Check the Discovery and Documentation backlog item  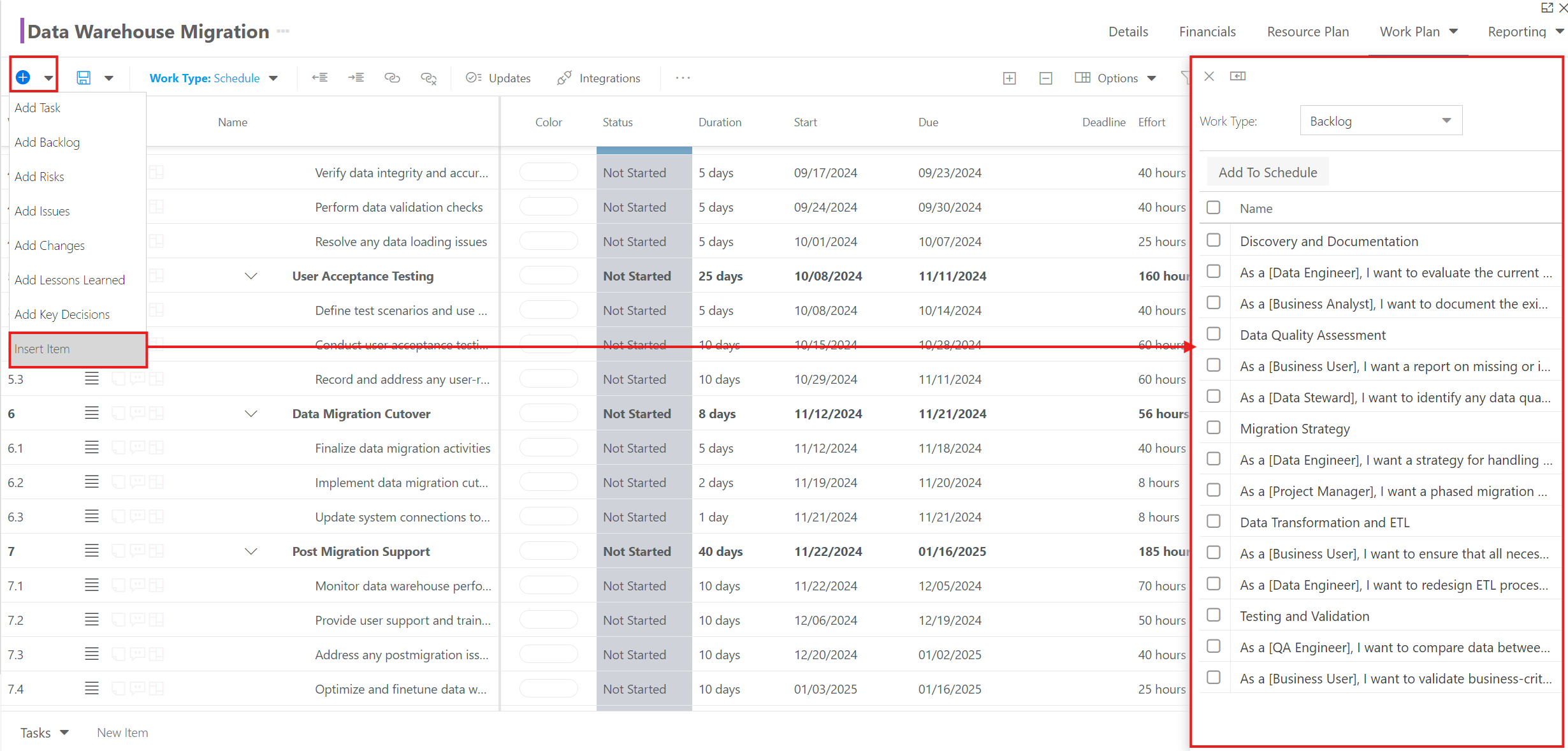click(x=1214, y=240)
